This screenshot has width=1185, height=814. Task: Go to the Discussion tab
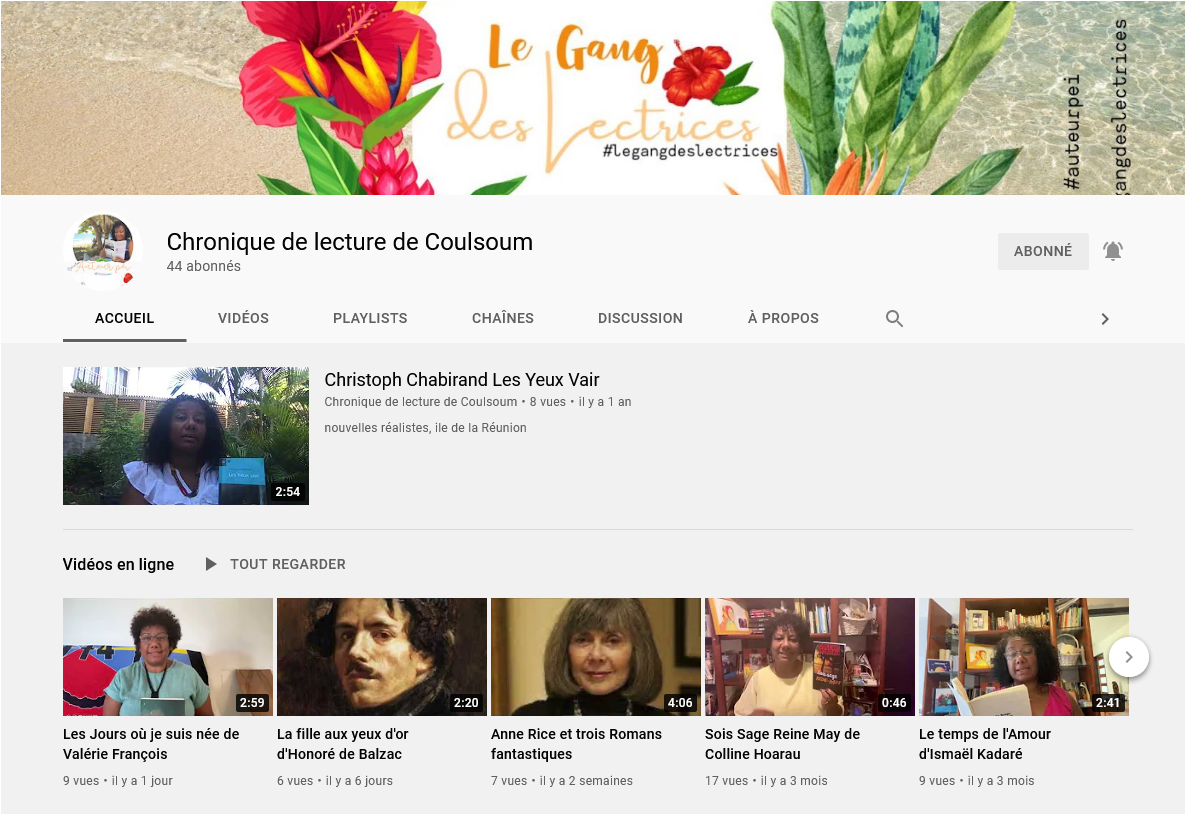640,318
